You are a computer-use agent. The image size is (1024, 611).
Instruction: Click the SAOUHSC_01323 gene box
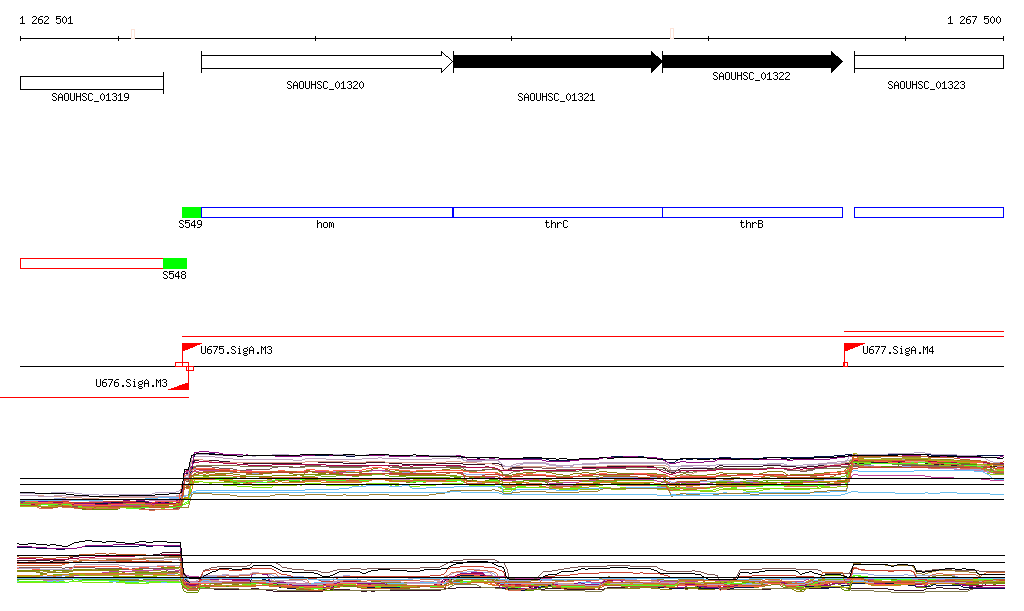tap(928, 62)
